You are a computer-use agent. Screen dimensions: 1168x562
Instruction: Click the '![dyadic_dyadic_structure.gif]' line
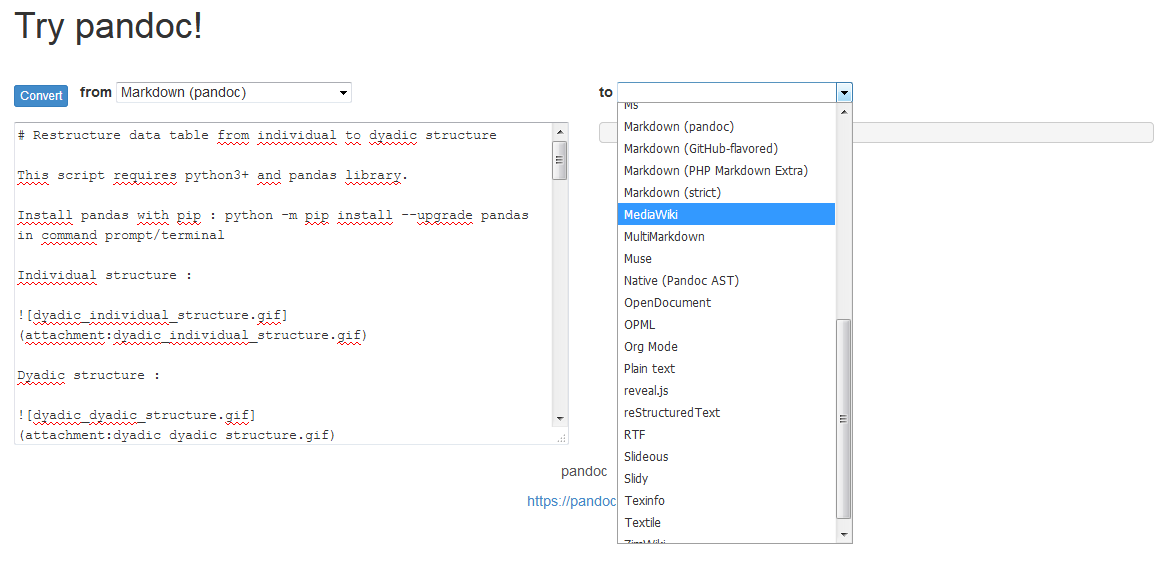[x=136, y=414]
